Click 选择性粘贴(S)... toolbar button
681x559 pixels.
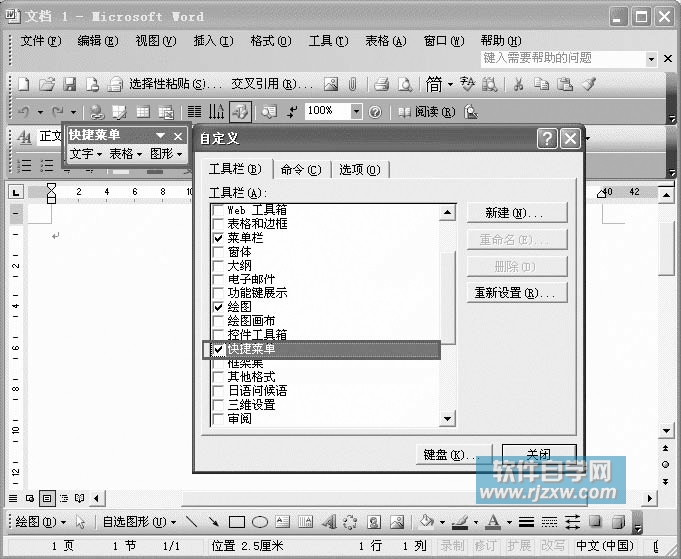175,84
